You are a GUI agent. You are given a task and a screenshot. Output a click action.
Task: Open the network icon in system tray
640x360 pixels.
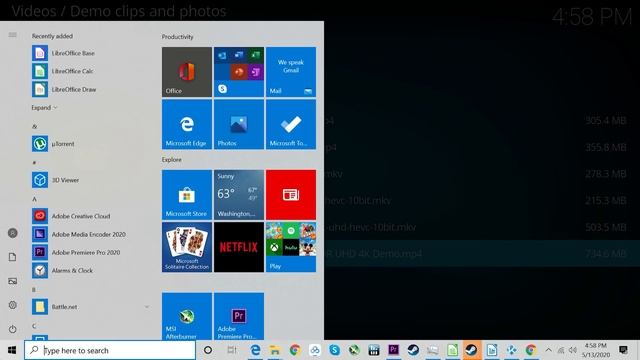coord(561,350)
